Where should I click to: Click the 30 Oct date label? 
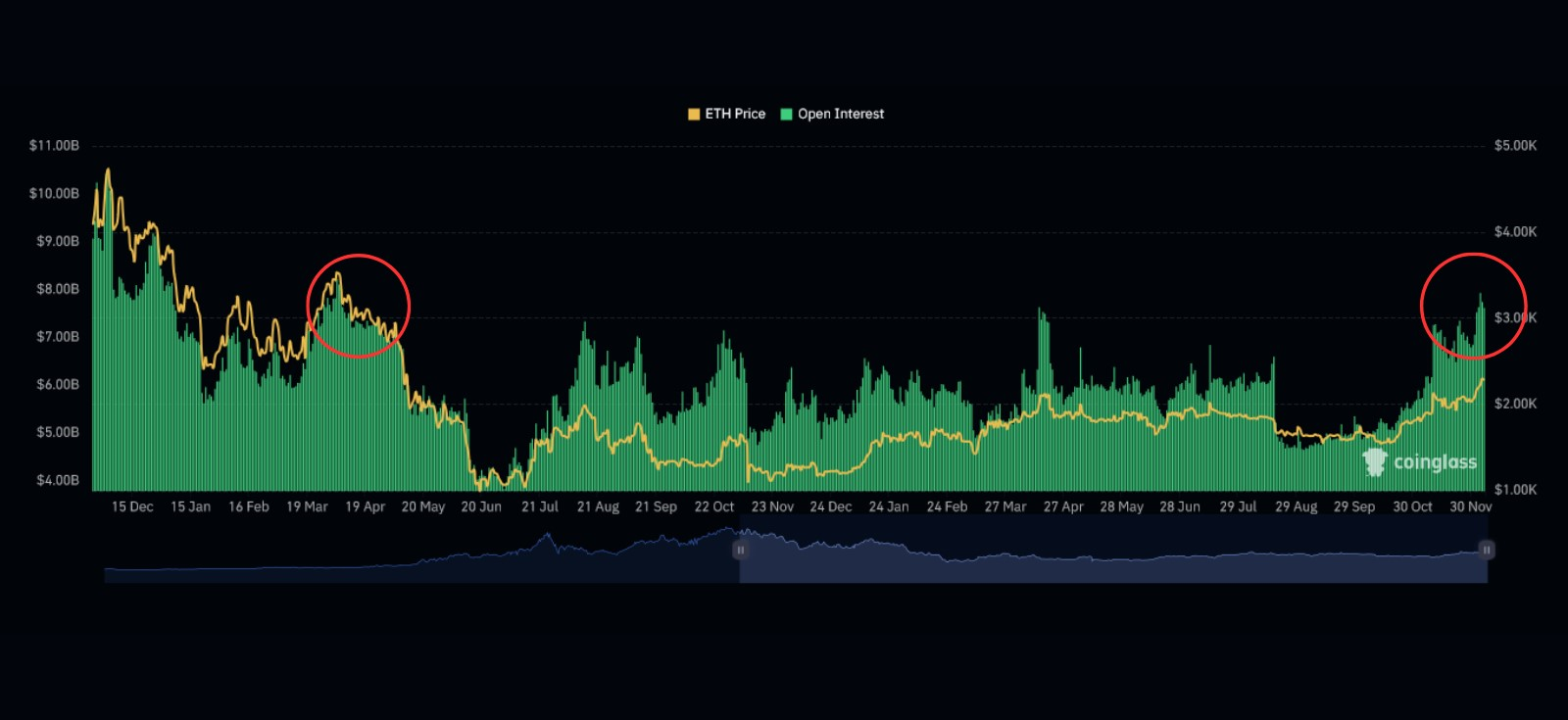1412,507
